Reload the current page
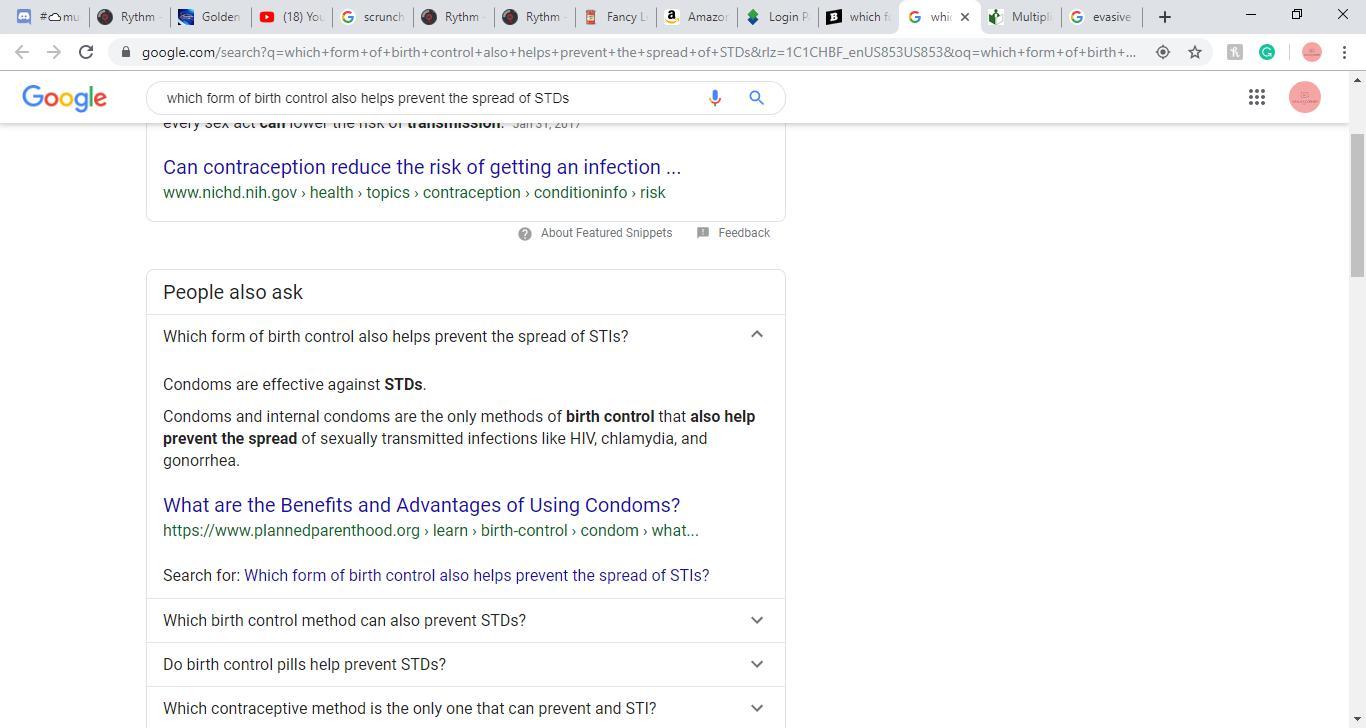1366x728 pixels. [x=86, y=52]
